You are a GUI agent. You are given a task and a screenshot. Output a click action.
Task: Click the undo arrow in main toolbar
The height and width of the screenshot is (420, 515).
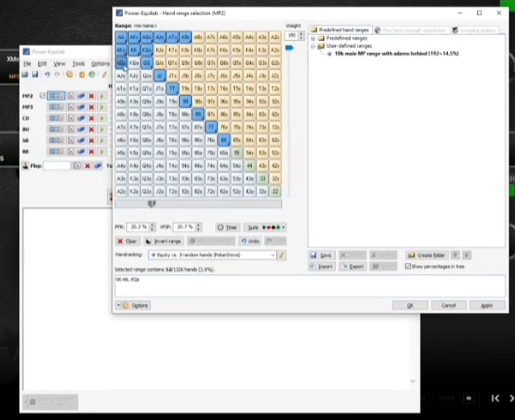coord(47,74)
